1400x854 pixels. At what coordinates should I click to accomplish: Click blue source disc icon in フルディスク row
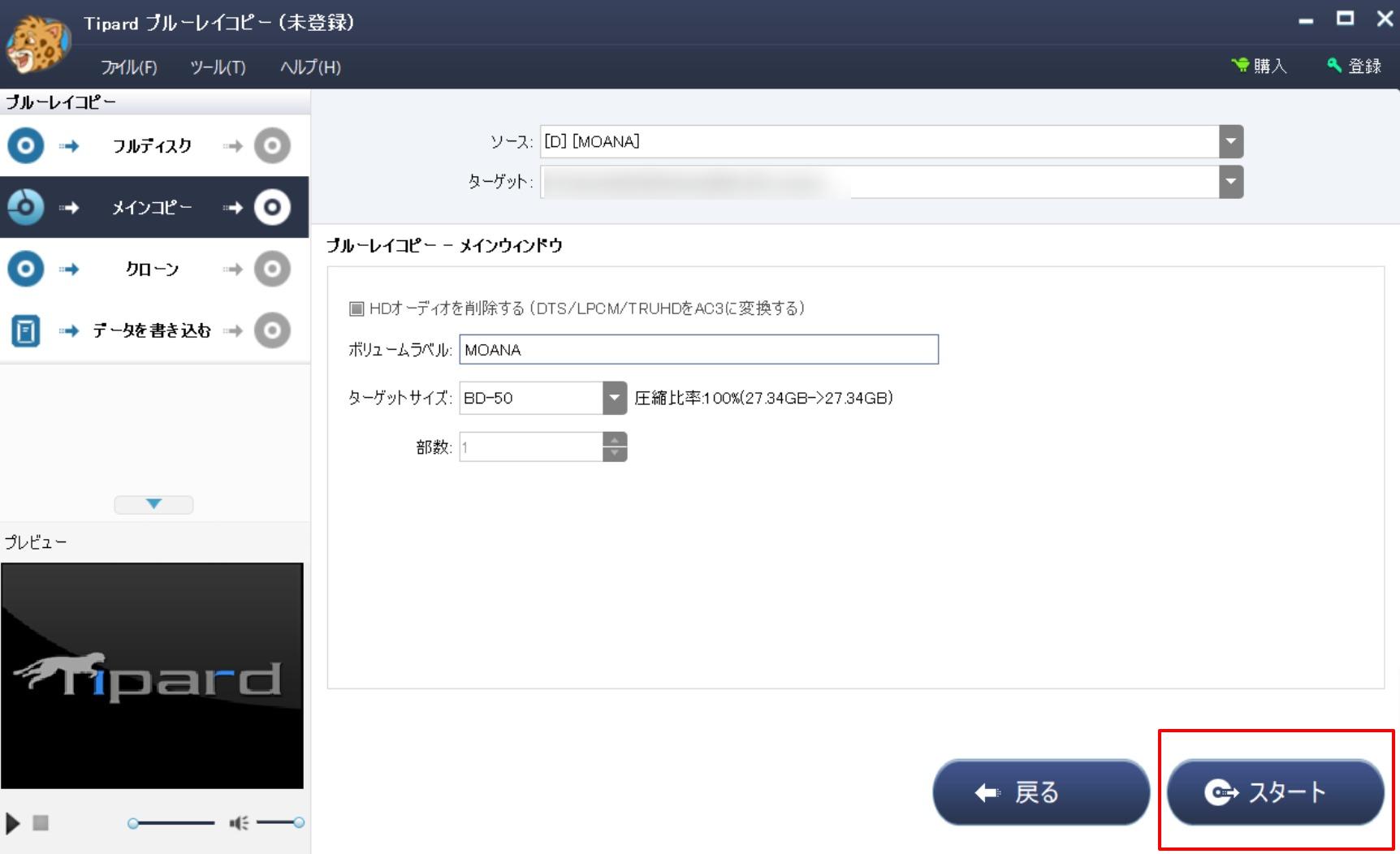click(26, 146)
